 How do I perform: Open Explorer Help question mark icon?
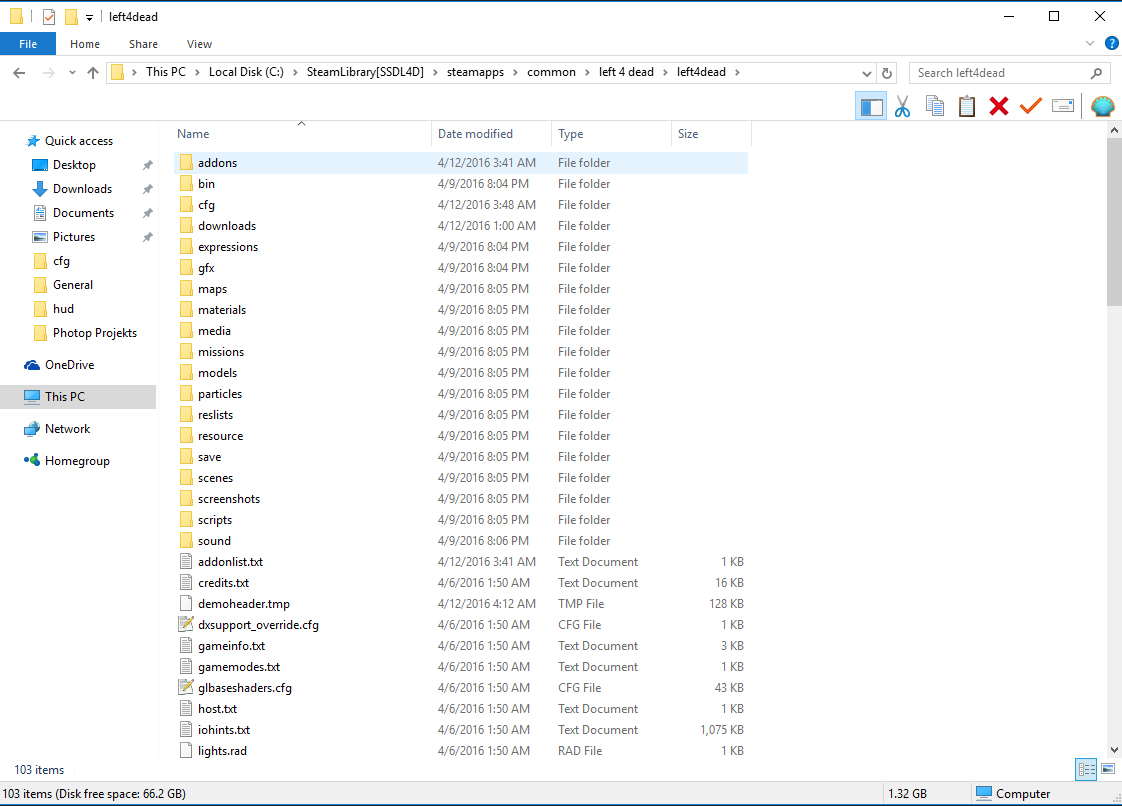[x=1112, y=44]
